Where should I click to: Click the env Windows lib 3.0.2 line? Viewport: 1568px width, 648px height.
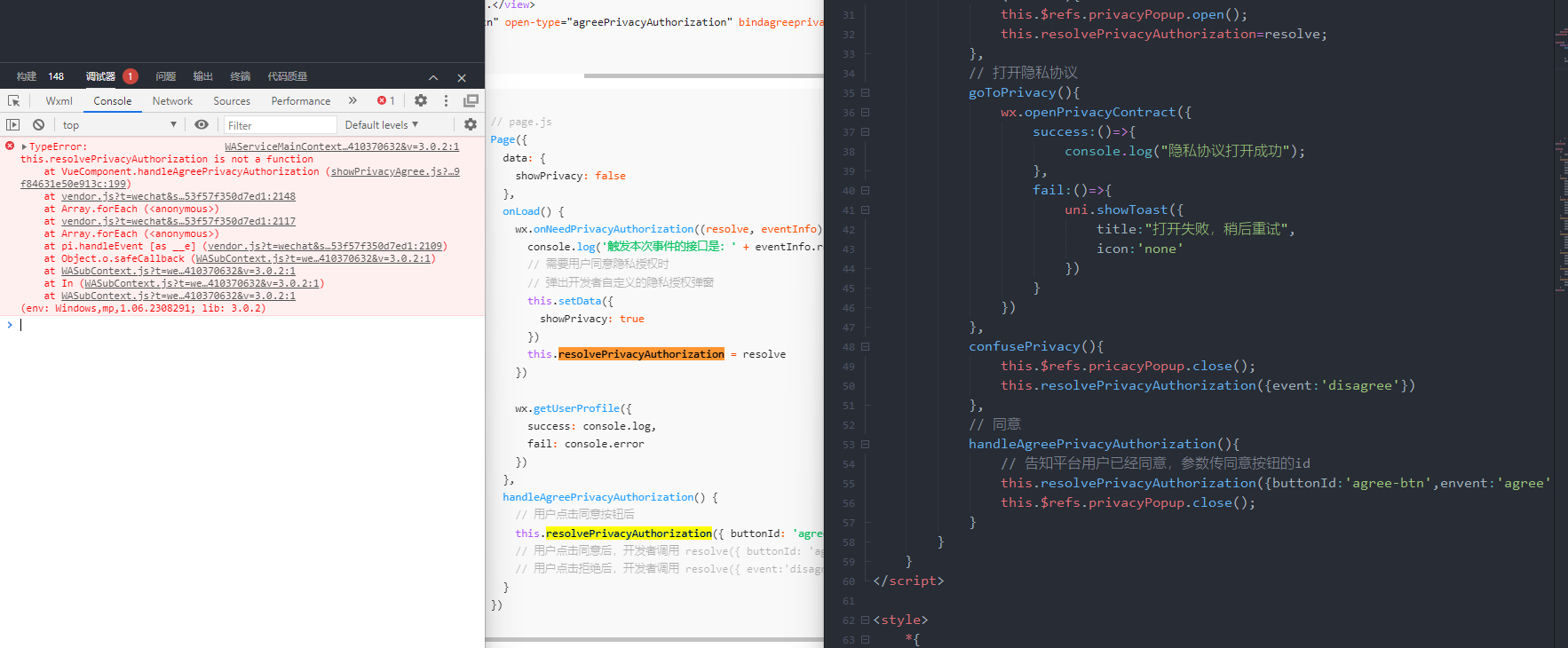click(143, 308)
